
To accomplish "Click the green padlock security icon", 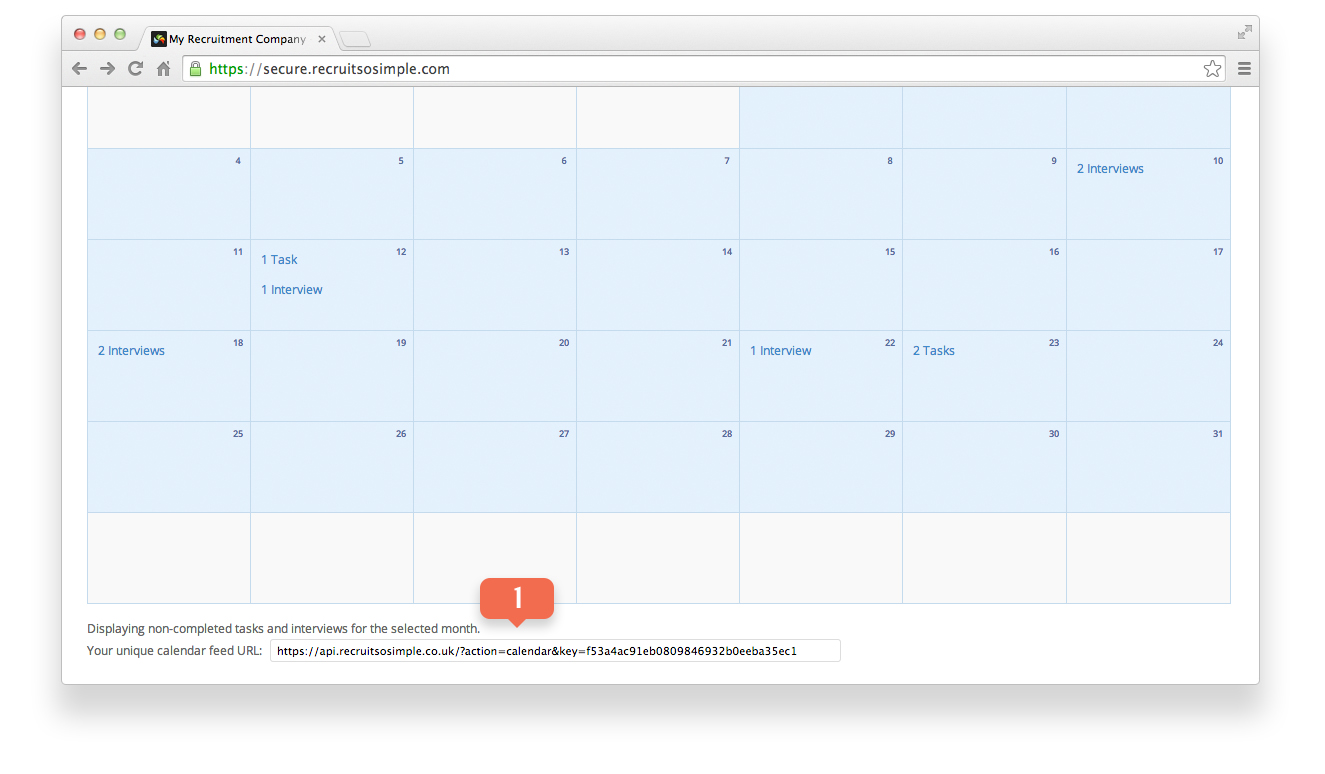I will pos(195,69).
